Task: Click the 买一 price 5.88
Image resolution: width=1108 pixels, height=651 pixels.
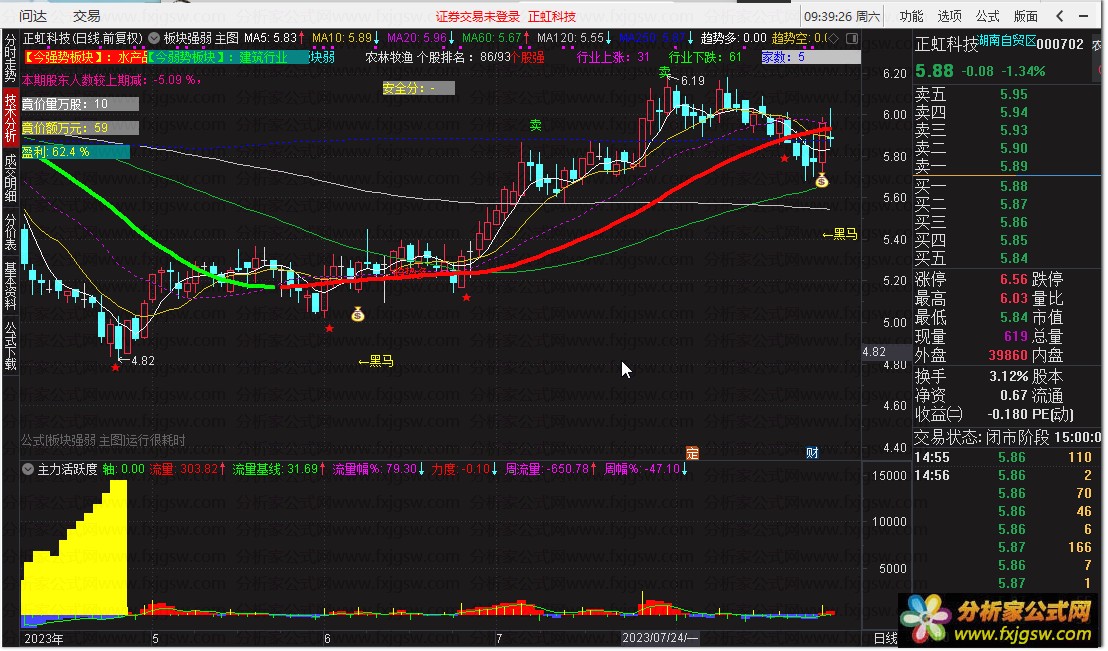Action: pos(1013,186)
